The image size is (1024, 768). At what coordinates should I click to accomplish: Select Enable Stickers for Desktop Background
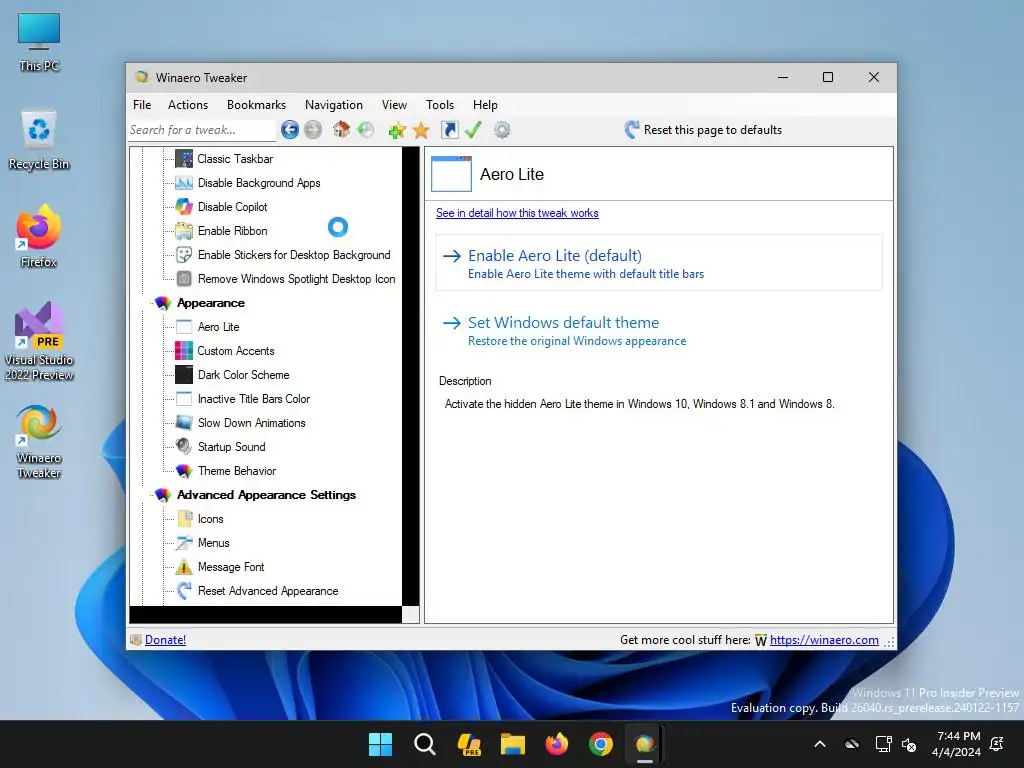click(294, 255)
